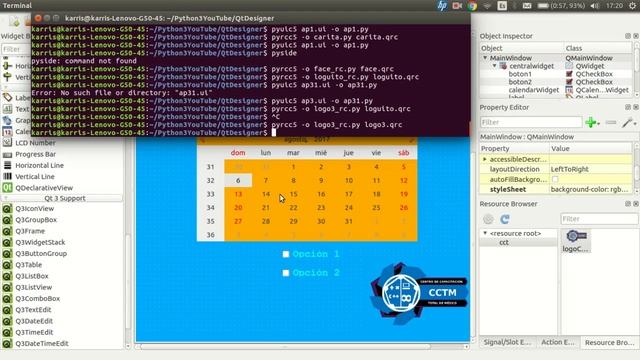Toggle the autoFillBackground property checkbox

(x=555, y=179)
